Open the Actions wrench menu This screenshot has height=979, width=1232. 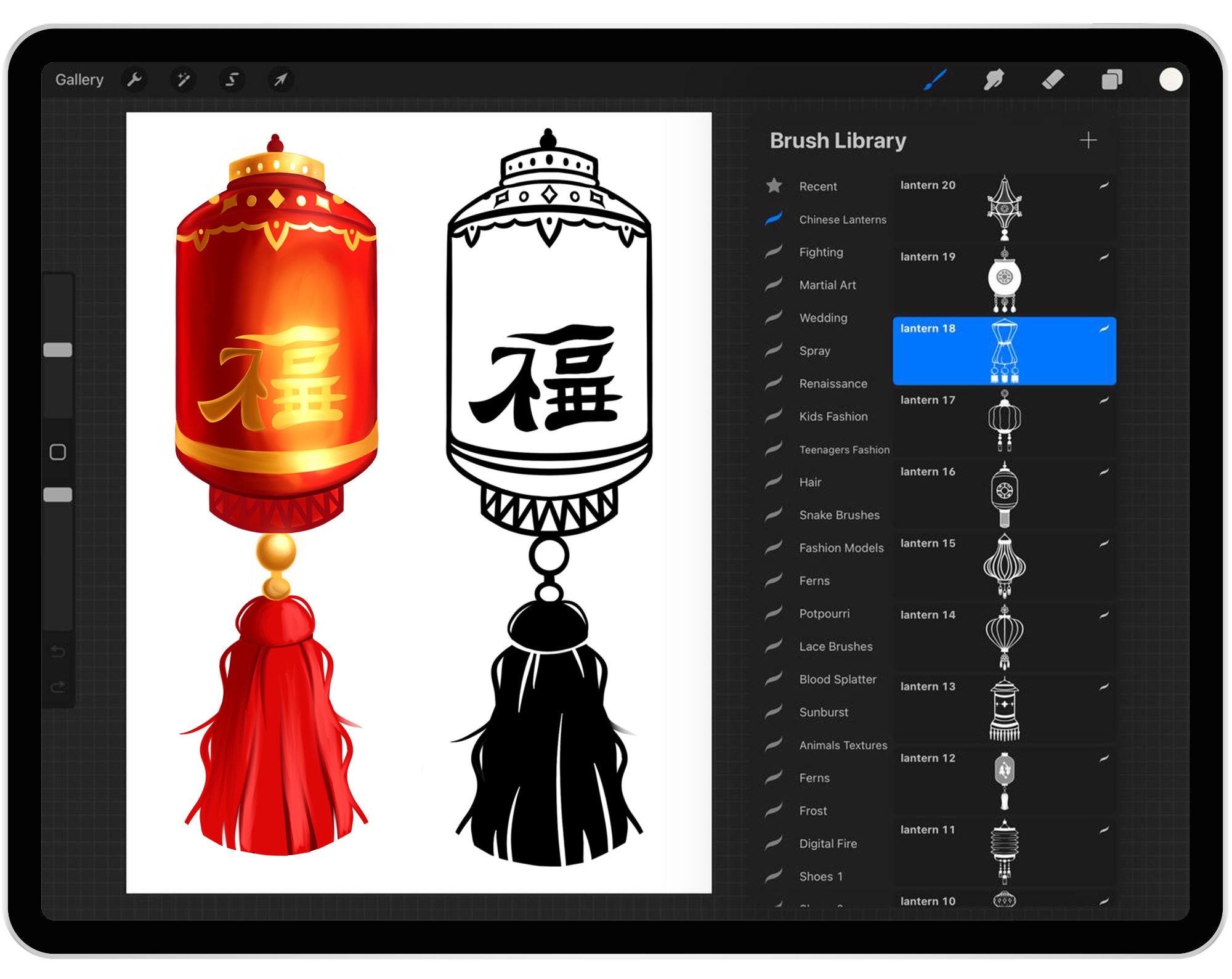(x=136, y=79)
